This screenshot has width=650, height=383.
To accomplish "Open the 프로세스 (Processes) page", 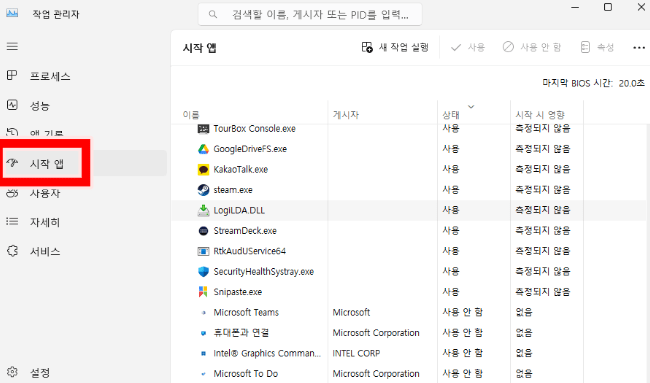I will click(x=50, y=76).
